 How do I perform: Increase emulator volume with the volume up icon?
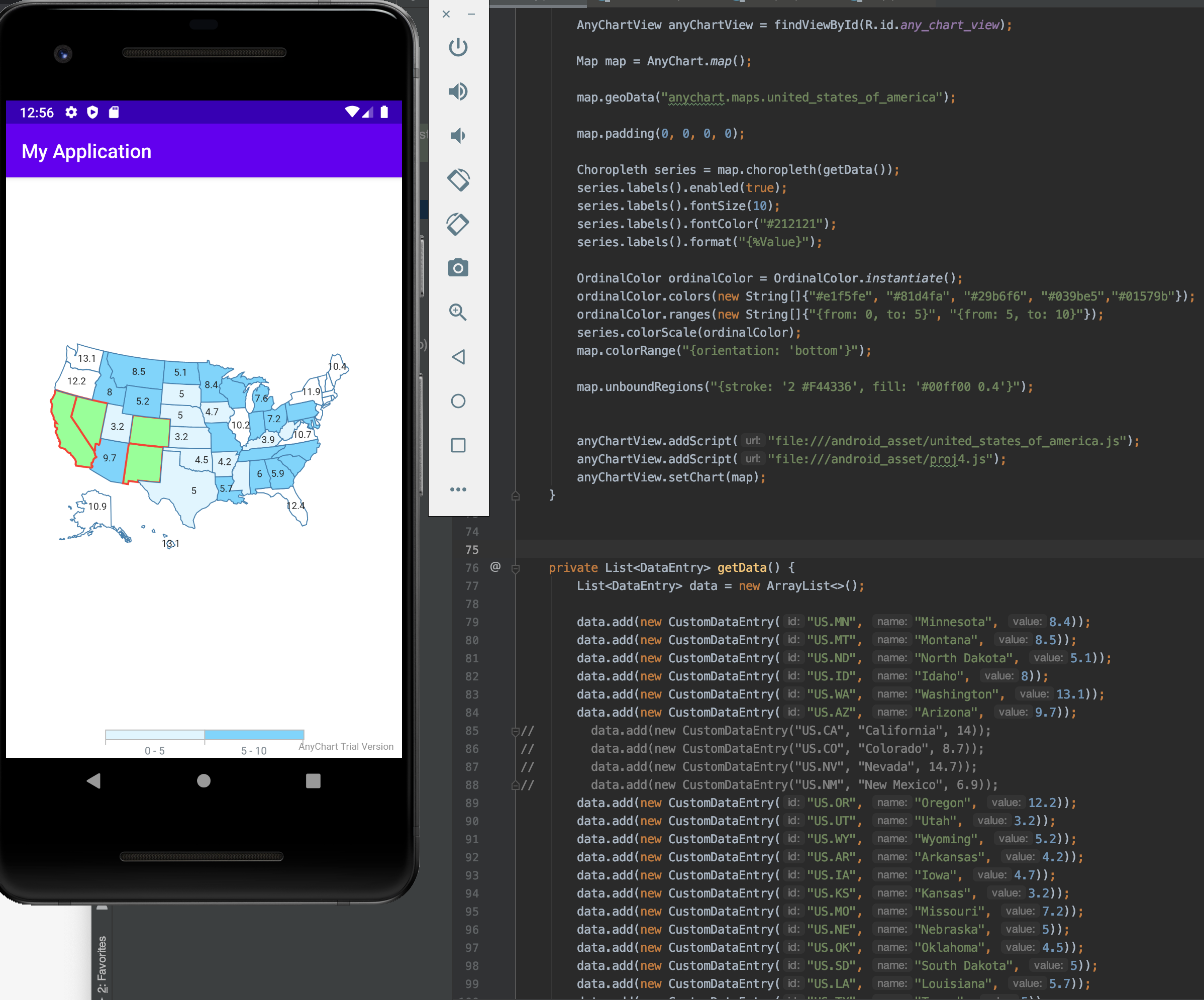point(458,91)
